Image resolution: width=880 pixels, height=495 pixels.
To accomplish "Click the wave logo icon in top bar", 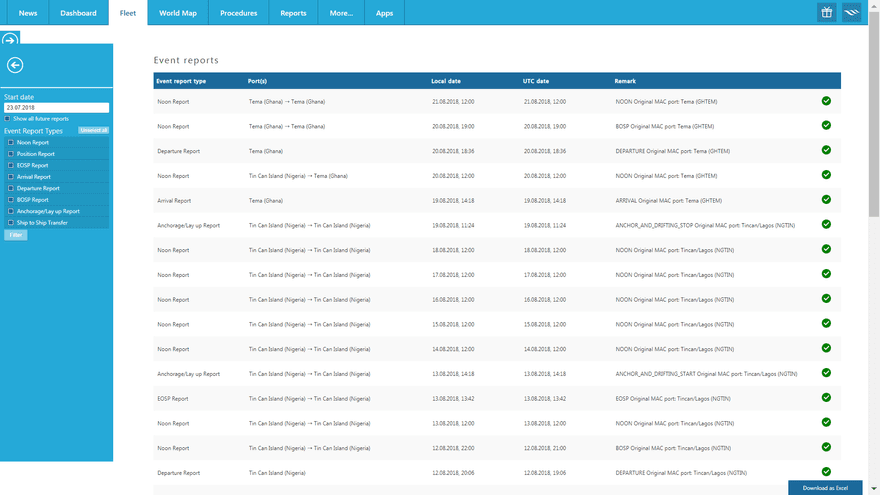I will click(x=851, y=12).
